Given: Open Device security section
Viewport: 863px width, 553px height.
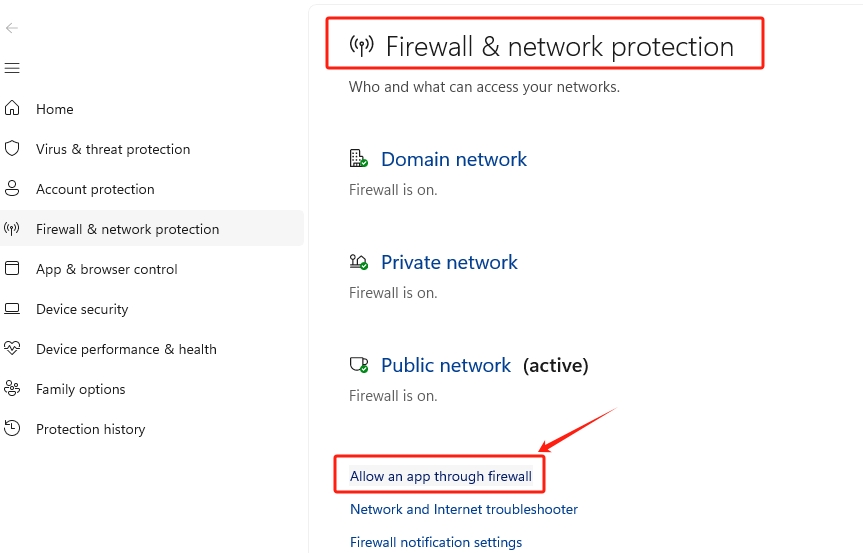Looking at the screenshot, I should click(x=82, y=309).
